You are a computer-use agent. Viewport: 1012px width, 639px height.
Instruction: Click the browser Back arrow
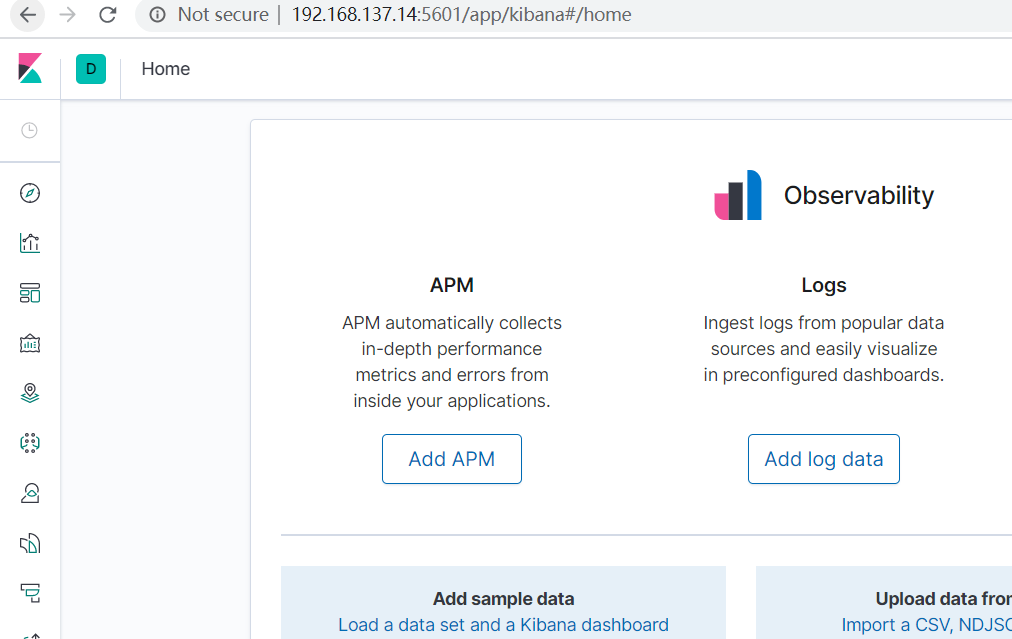(x=28, y=15)
